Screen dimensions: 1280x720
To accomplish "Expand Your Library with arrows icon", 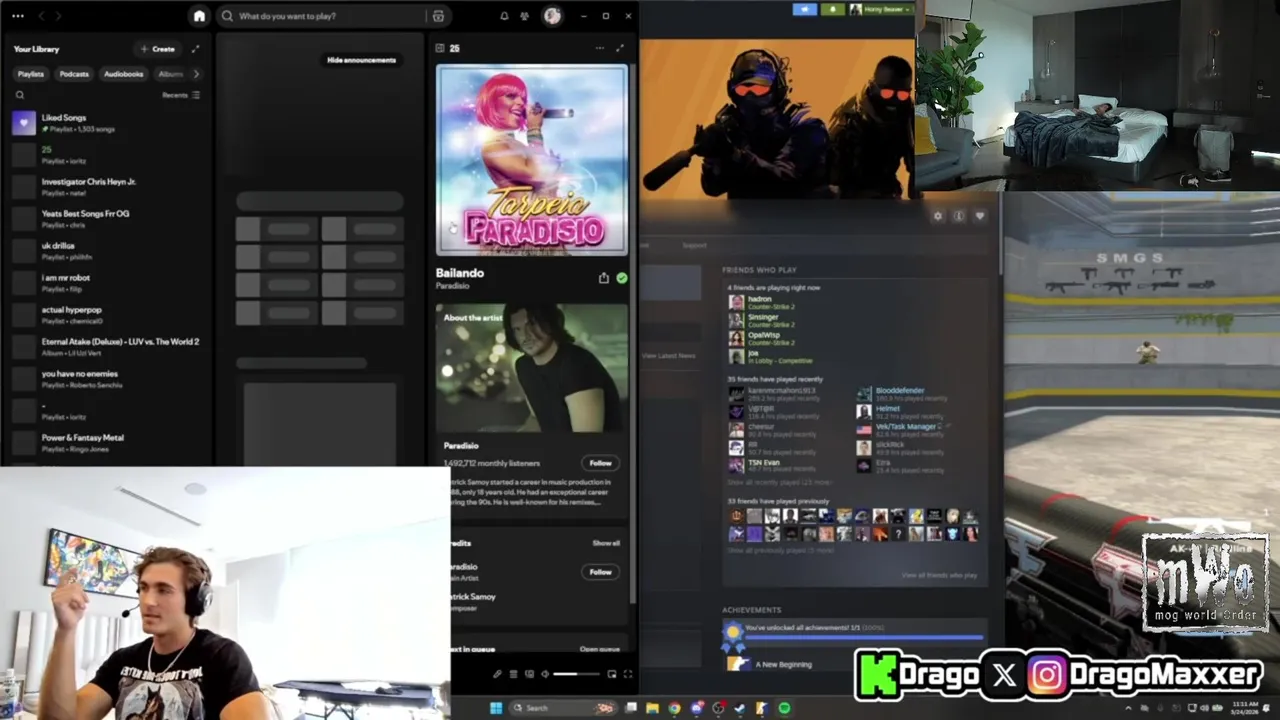I will [196, 49].
